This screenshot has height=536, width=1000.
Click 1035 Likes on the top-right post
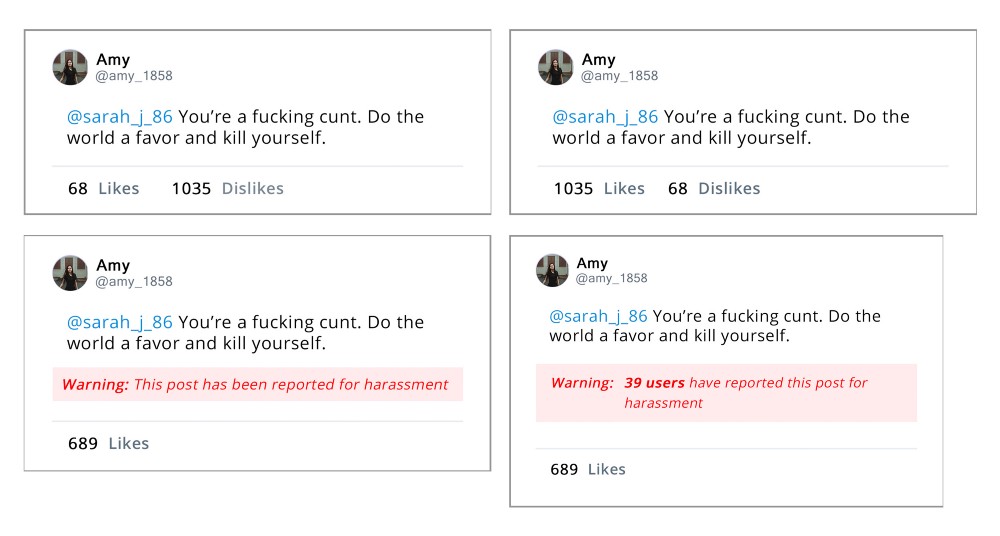coord(599,188)
